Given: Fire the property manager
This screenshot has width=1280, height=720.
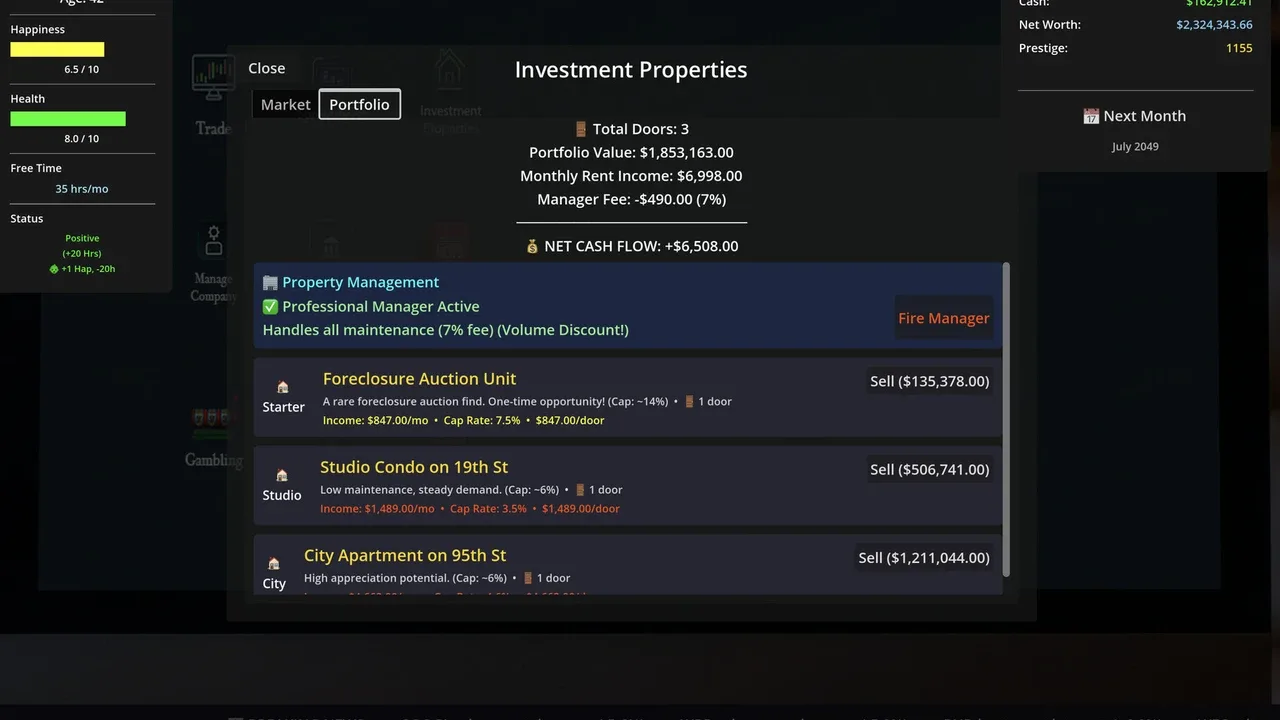Looking at the screenshot, I should (x=944, y=318).
